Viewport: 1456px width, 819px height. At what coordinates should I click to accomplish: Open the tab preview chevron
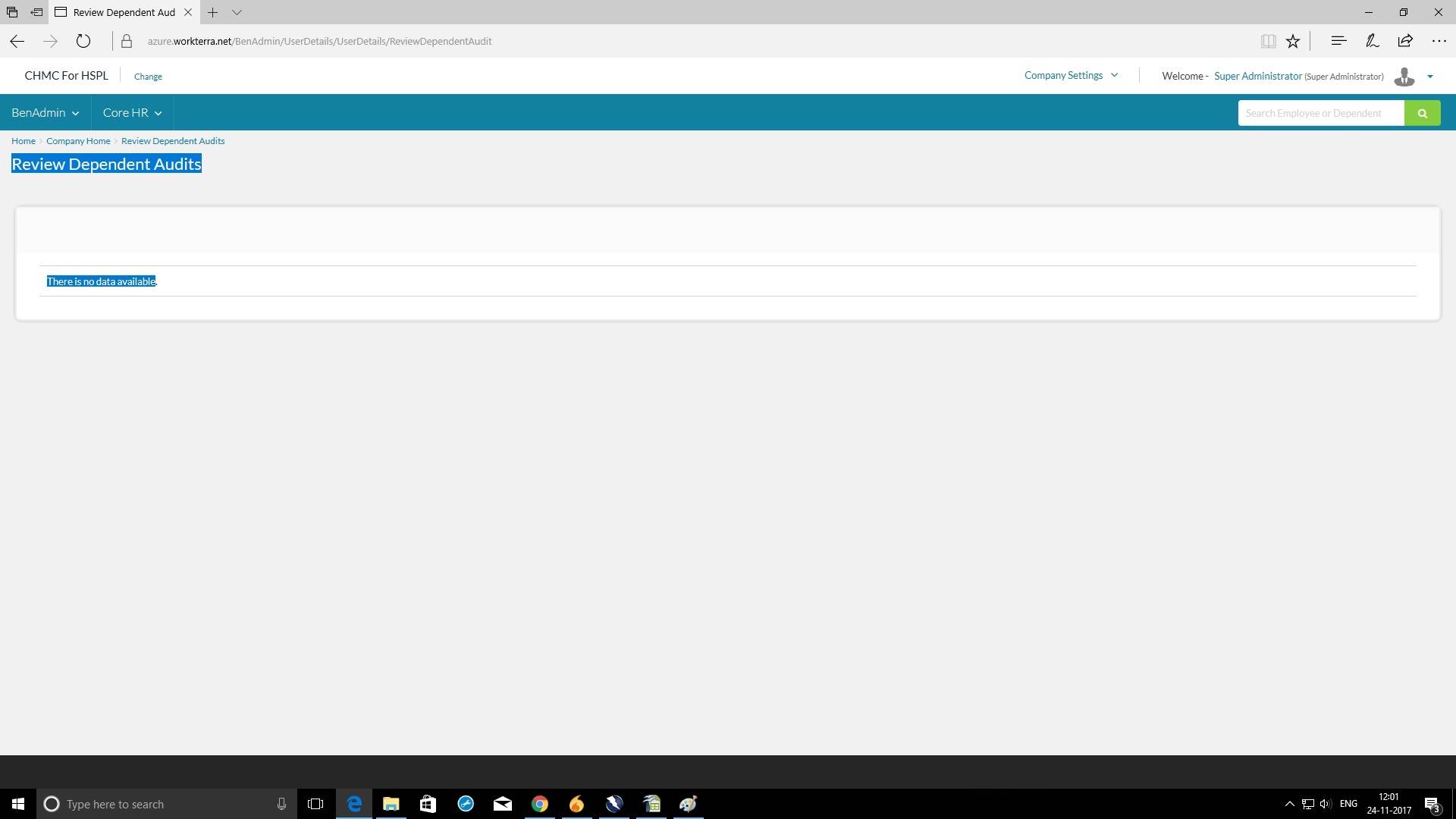(x=237, y=12)
